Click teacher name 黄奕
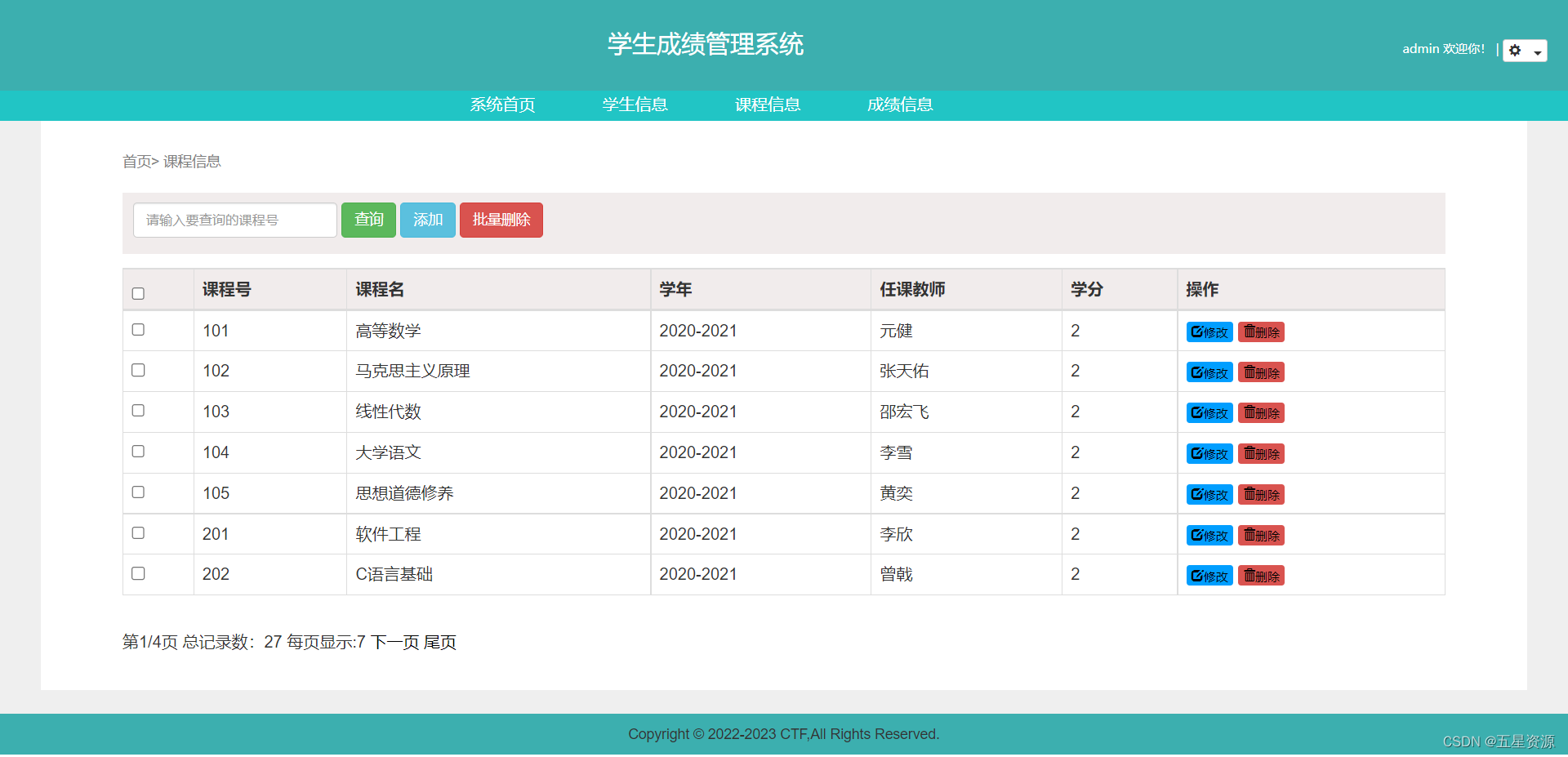Screen dimensions: 1568x757 [896, 493]
